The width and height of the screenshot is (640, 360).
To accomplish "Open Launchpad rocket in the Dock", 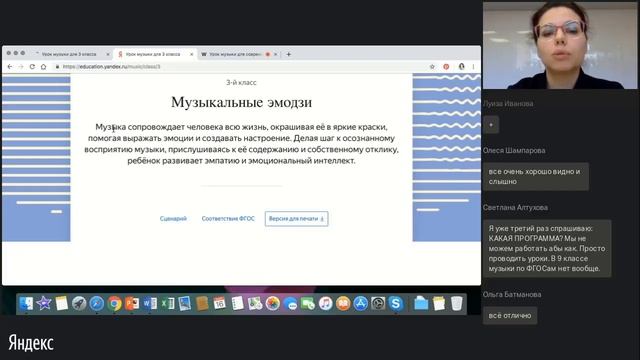I will [x=79, y=304].
